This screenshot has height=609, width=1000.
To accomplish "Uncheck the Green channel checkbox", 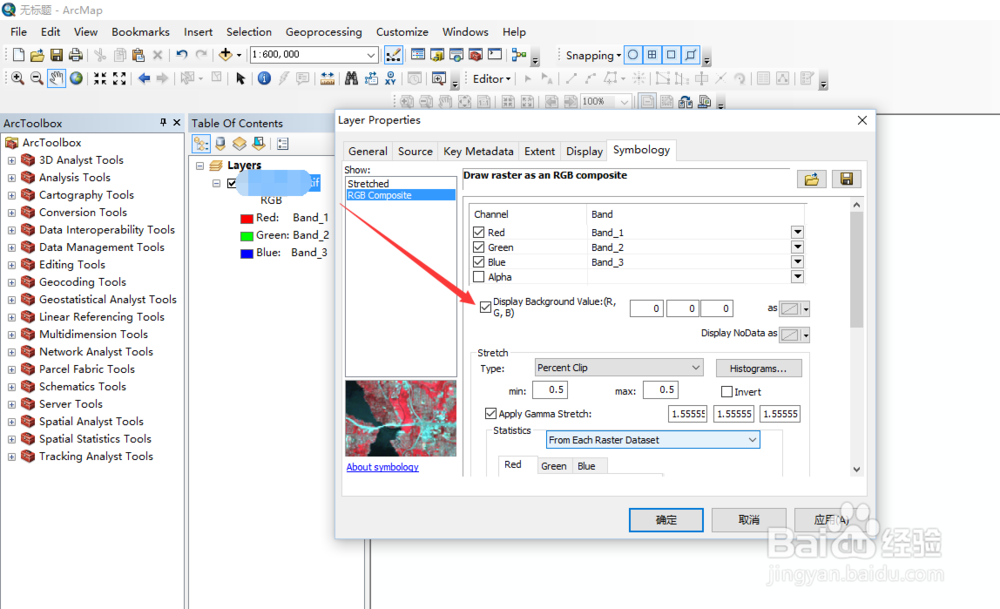I will click(479, 247).
